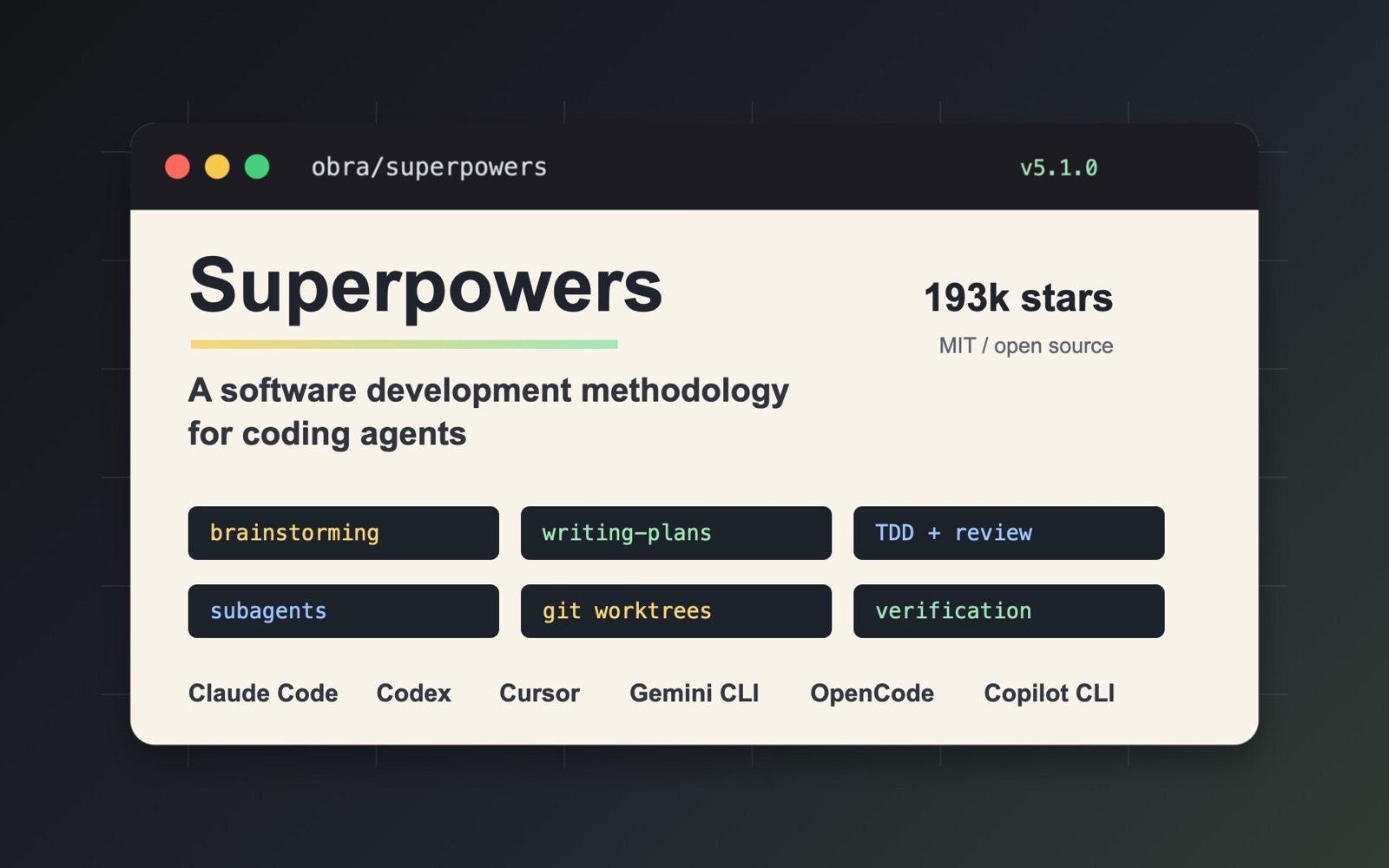This screenshot has width=1389, height=868.
Task: Click the MIT / open source label
Action: point(1025,345)
